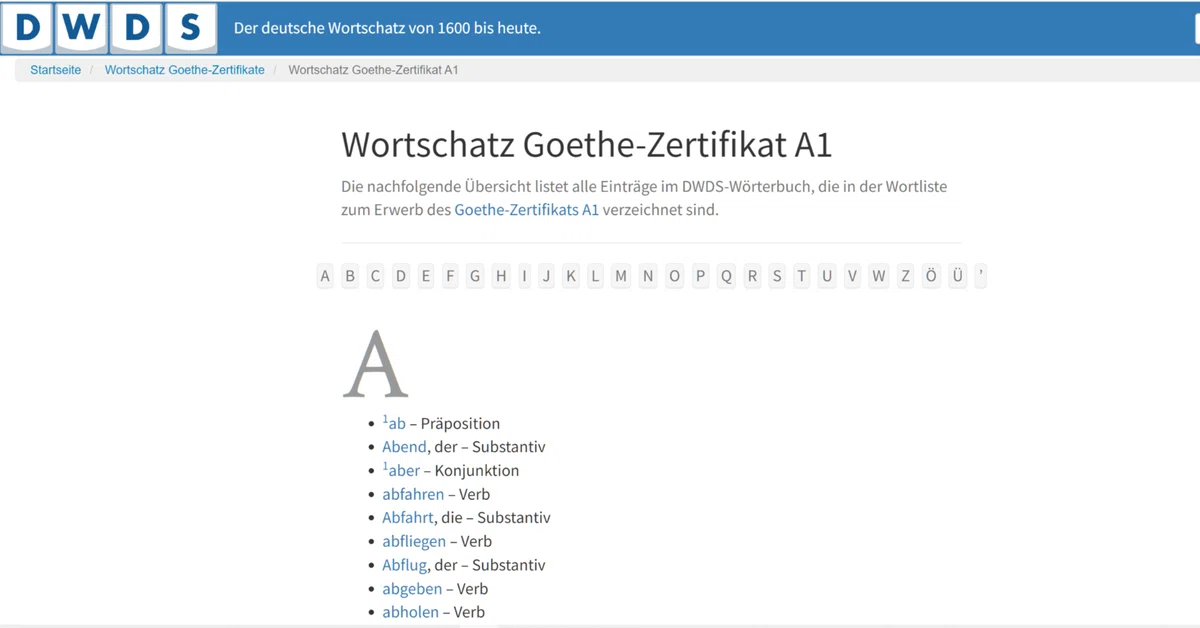Open the dictionary entry 'Abend'
The image size is (1200, 628).
[x=404, y=447]
